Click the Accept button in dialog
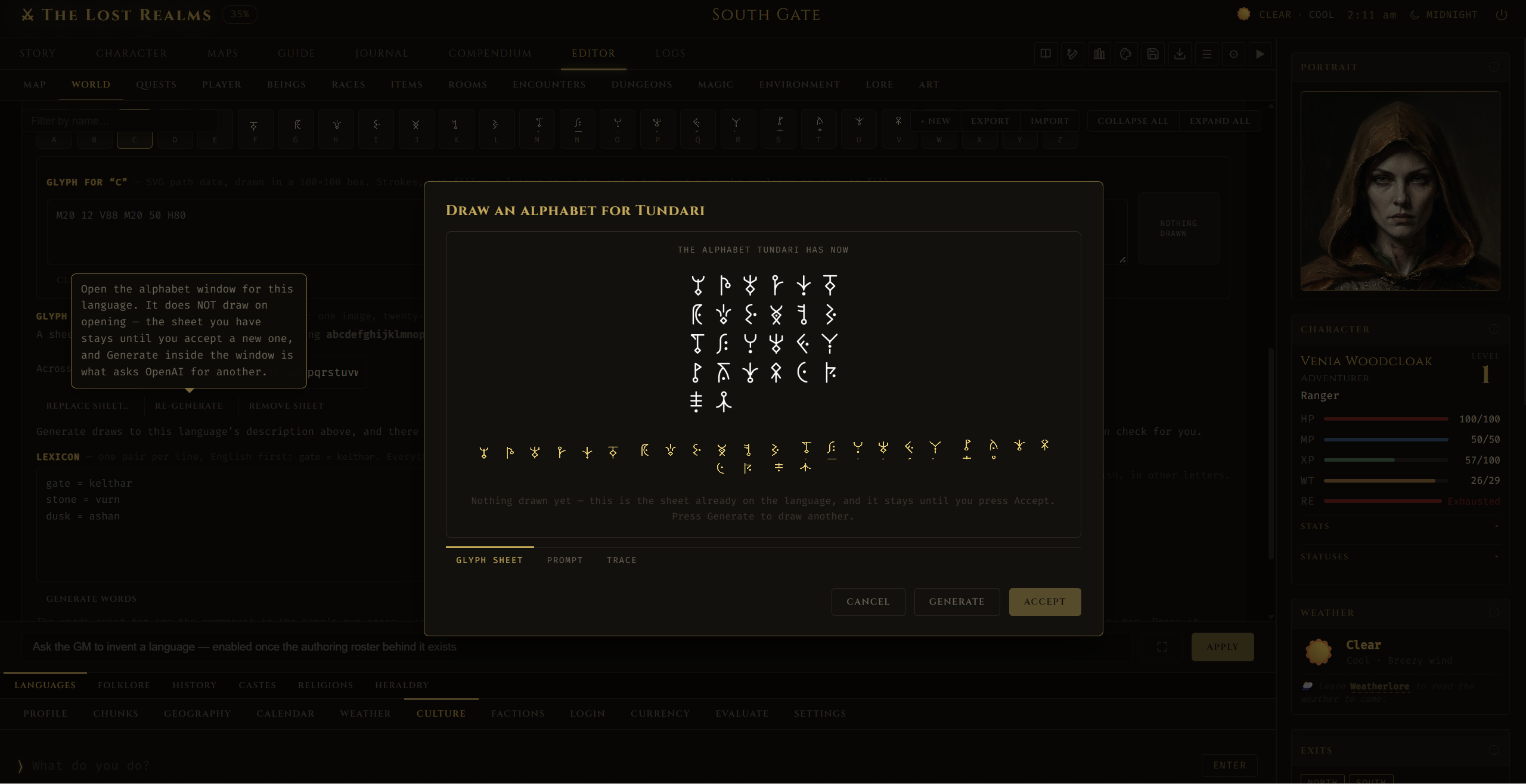The width and height of the screenshot is (1526, 784). click(1044, 602)
